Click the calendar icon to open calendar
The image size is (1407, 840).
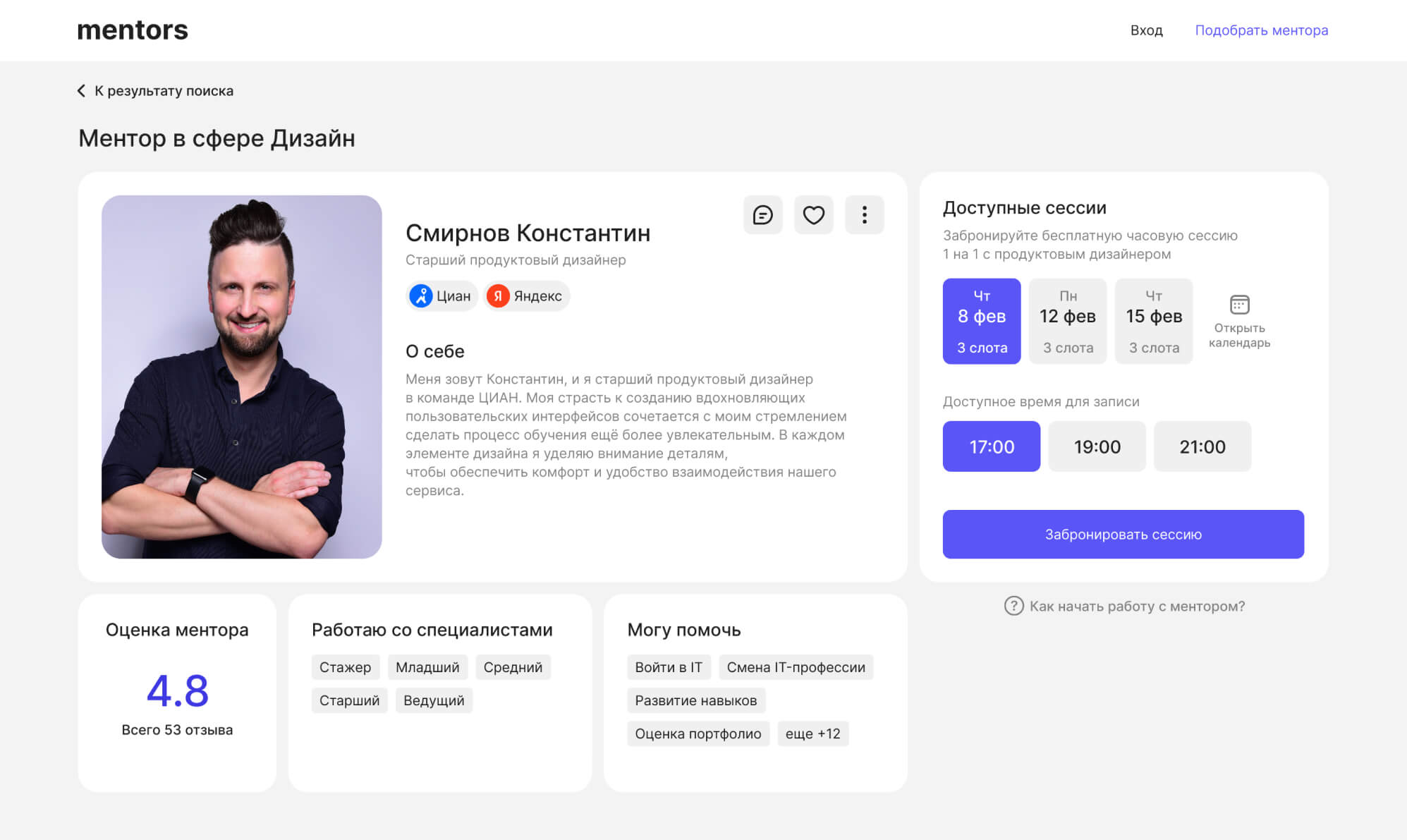(1239, 305)
